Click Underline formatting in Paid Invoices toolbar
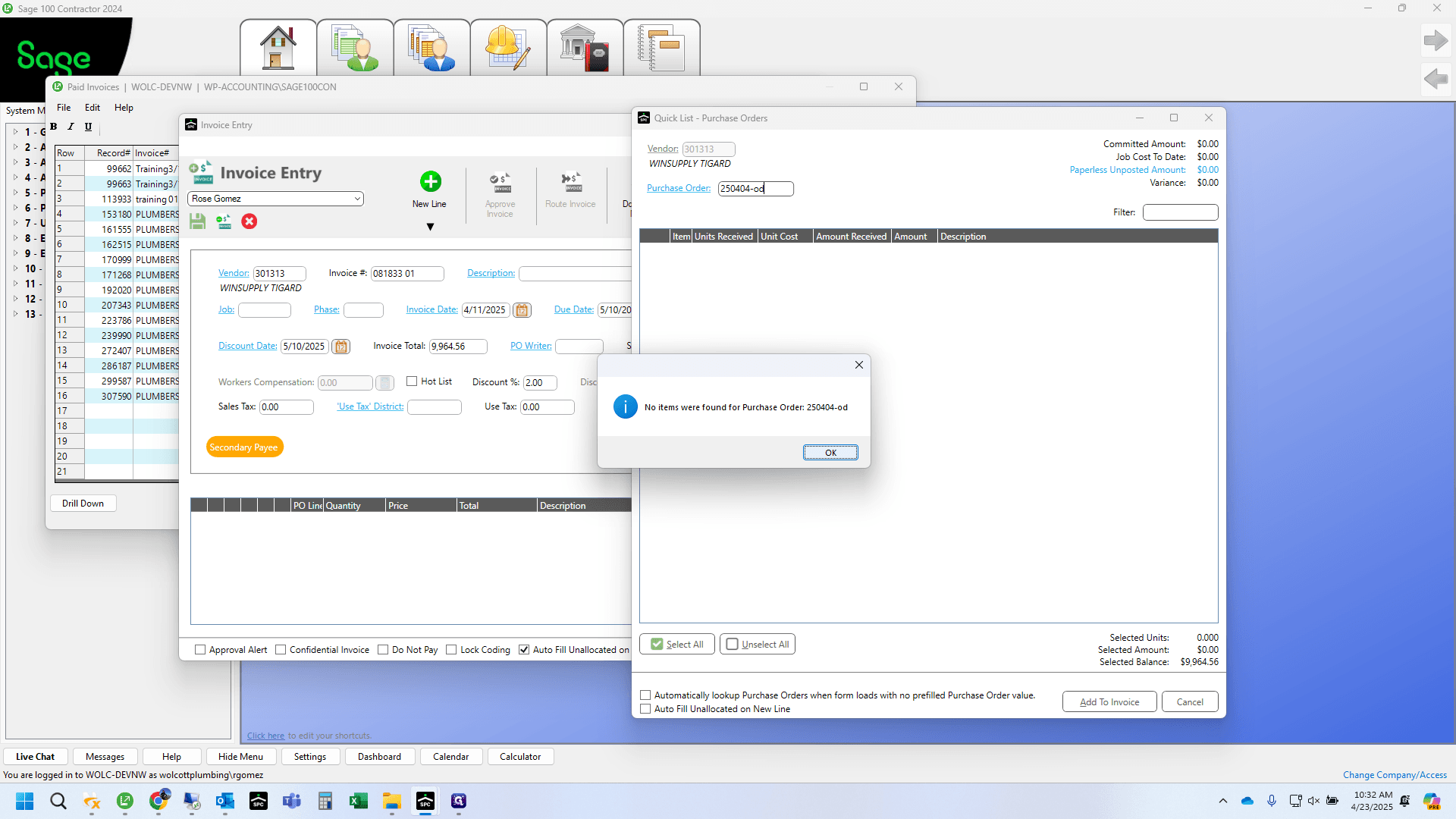Viewport: 1456px width, 819px height. click(x=88, y=127)
